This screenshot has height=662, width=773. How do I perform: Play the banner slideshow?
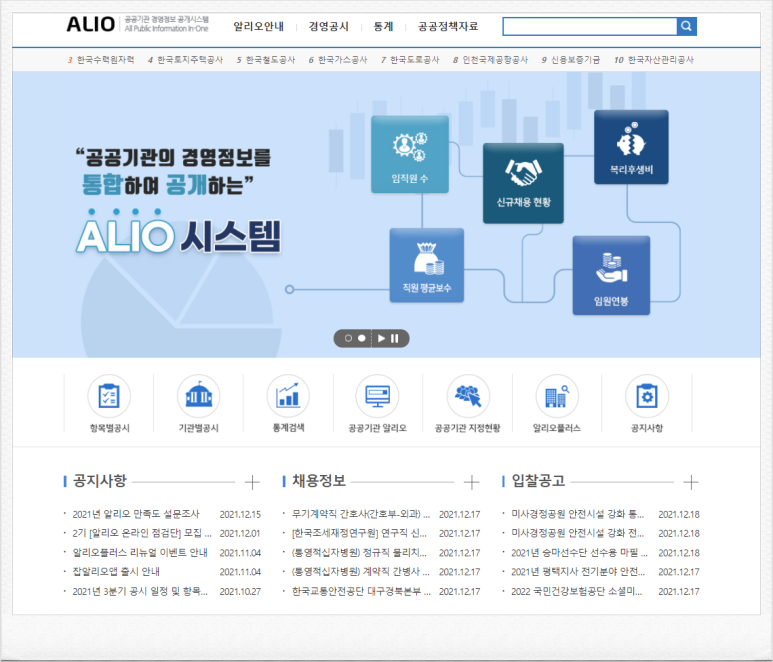(381, 338)
